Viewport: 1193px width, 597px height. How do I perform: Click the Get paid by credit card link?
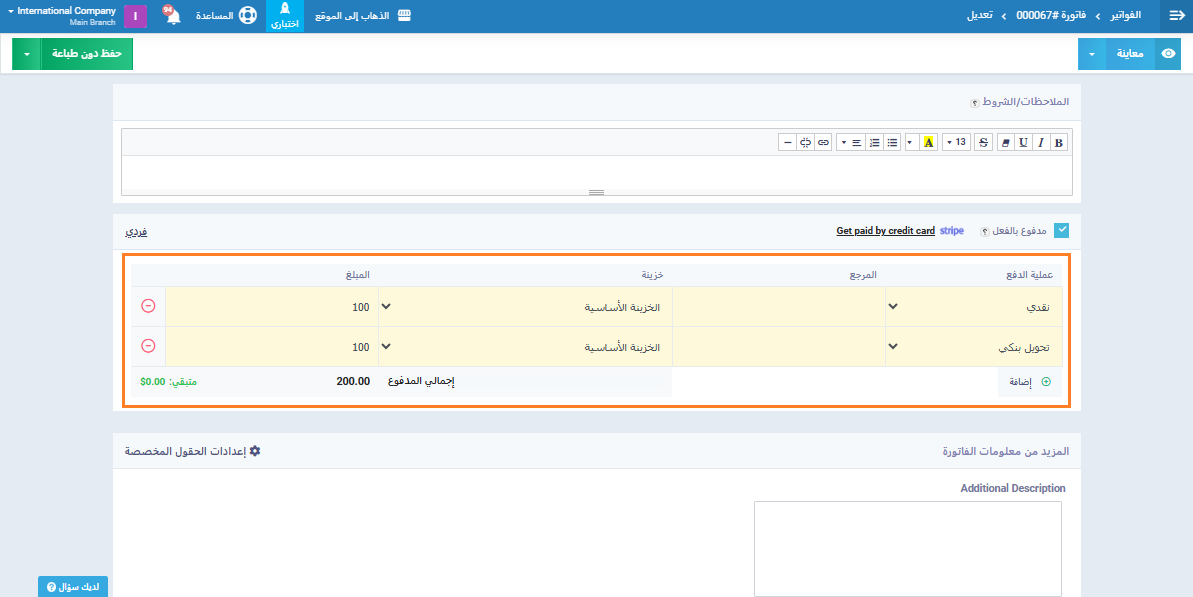(885, 231)
